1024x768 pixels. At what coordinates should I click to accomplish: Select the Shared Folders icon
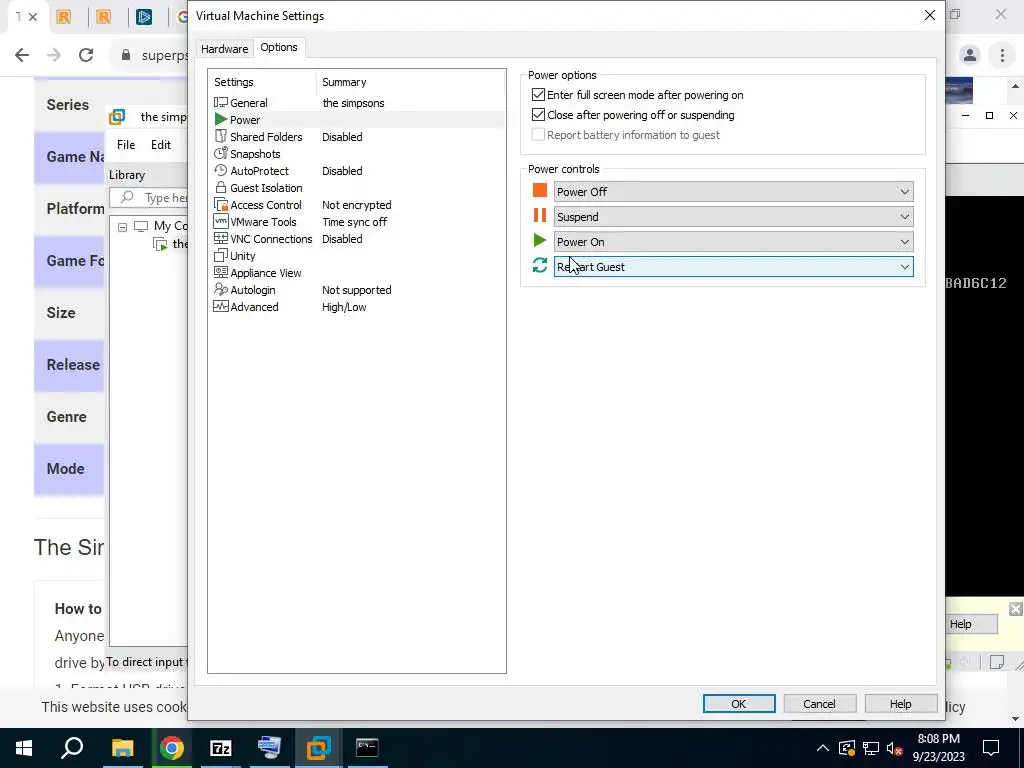point(221,136)
